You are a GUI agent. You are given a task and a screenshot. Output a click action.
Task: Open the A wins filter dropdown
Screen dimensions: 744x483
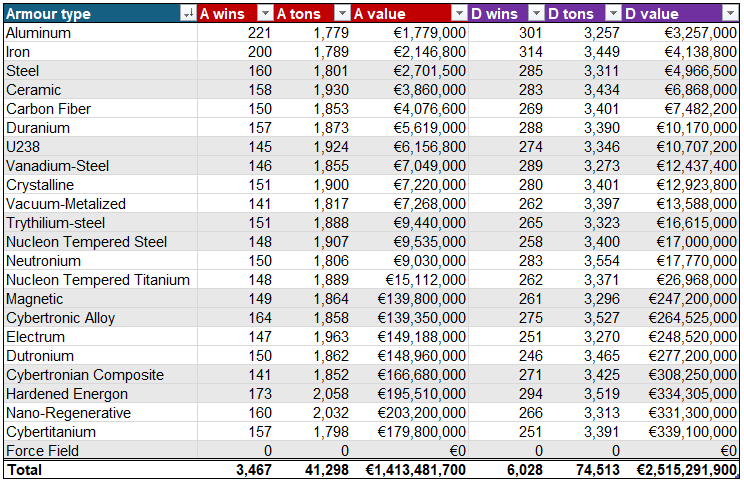[264, 14]
